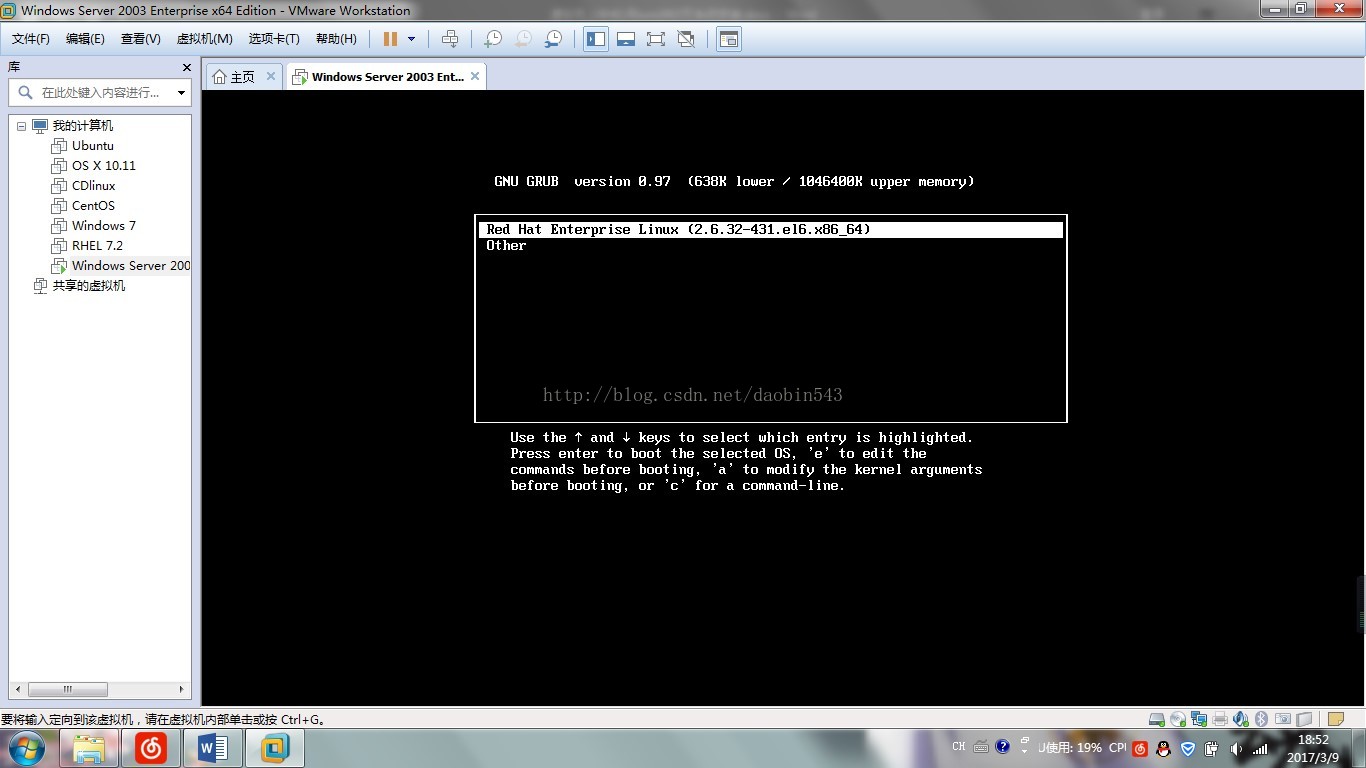Select the OS X 10.11 virtual machine
Image resolution: width=1366 pixels, height=768 pixels.
(104, 166)
